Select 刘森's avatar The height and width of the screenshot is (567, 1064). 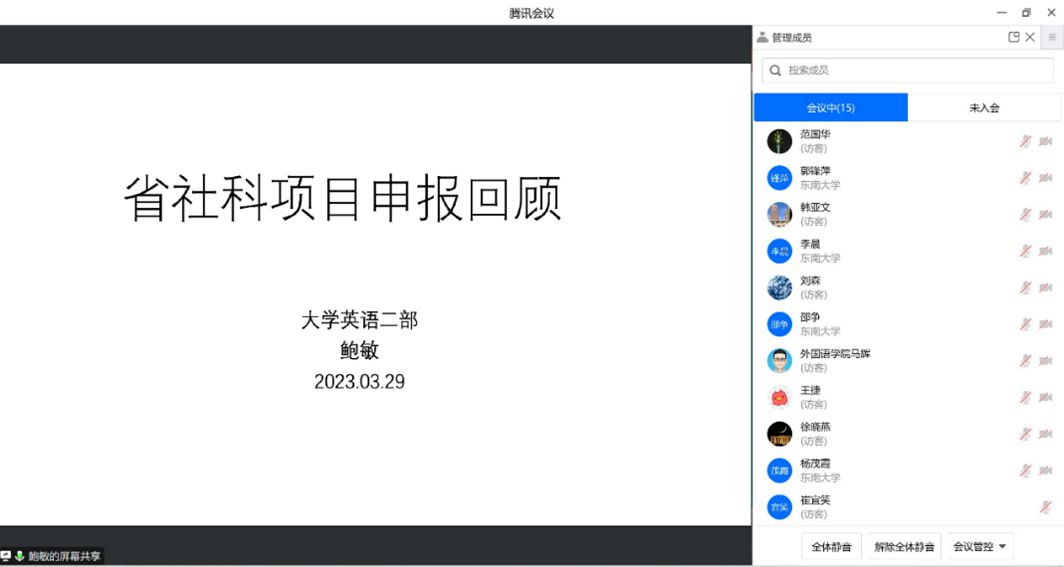coord(780,288)
